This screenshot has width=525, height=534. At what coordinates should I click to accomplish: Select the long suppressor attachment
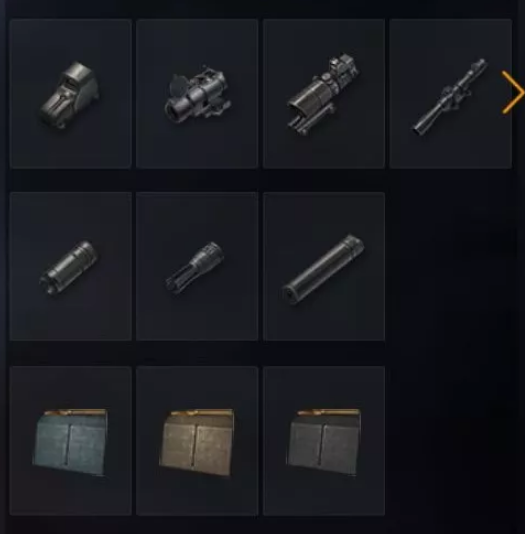[x=324, y=266]
